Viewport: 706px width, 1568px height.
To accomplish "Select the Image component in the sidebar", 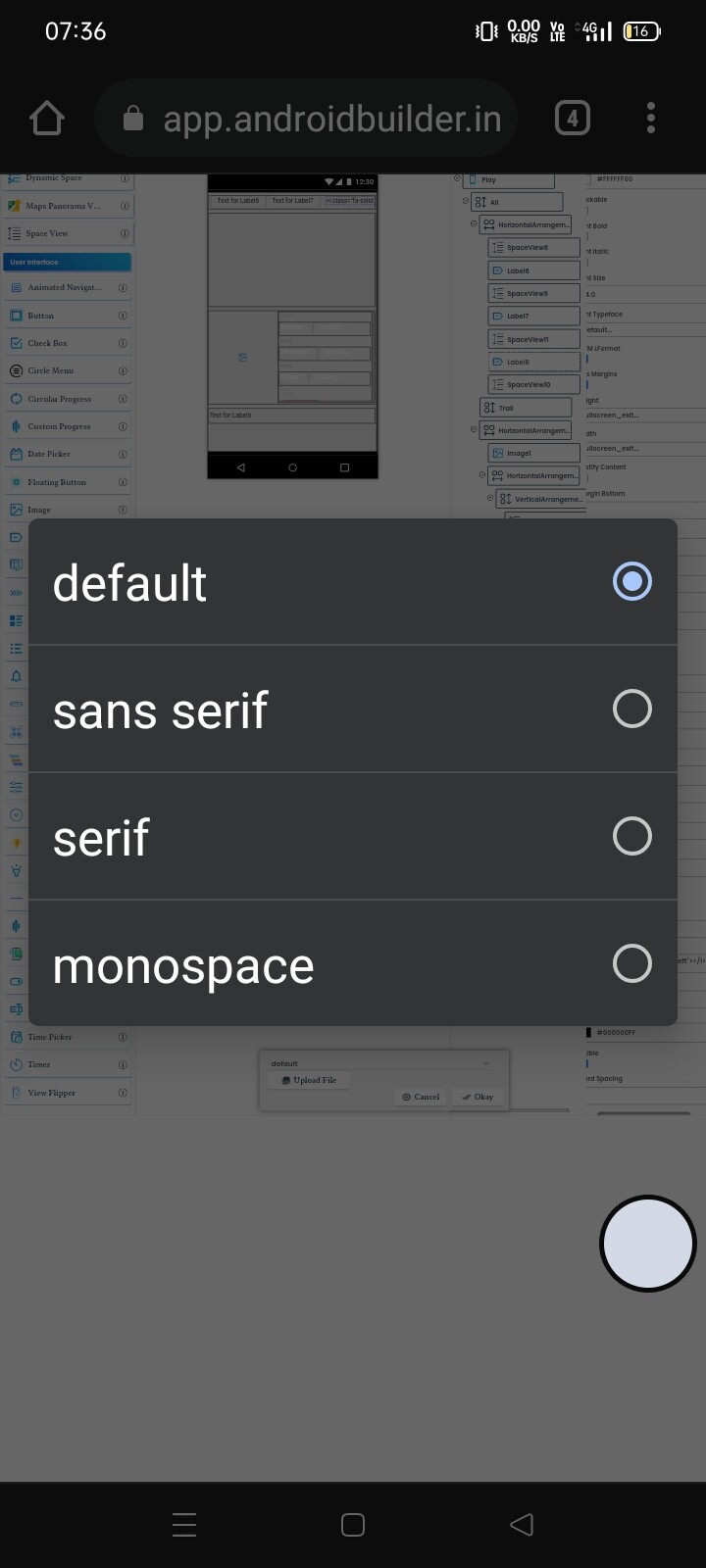I will (x=39, y=509).
